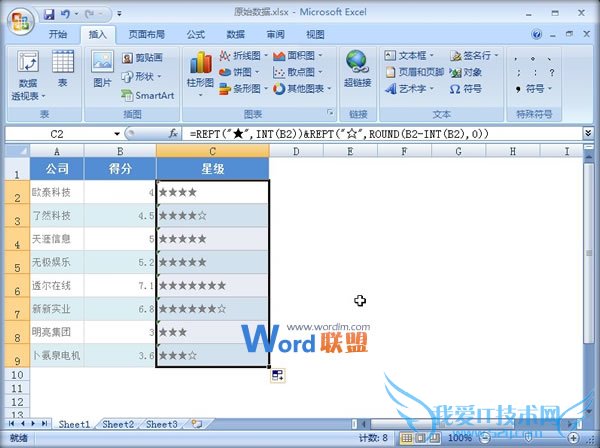Open the shapes (形状) gallery

[141, 77]
